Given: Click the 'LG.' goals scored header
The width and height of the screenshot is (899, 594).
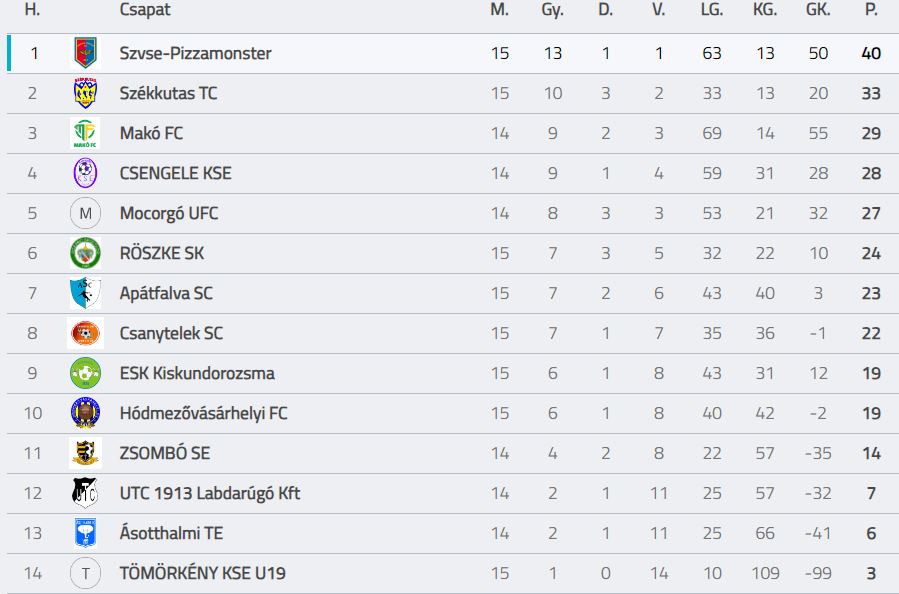Looking at the screenshot, I should pos(711,10).
